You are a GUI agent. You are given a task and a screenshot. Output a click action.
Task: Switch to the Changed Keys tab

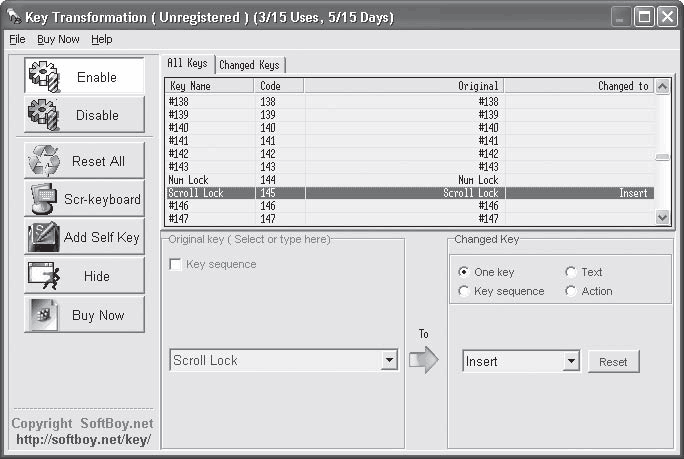pos(250,65)
